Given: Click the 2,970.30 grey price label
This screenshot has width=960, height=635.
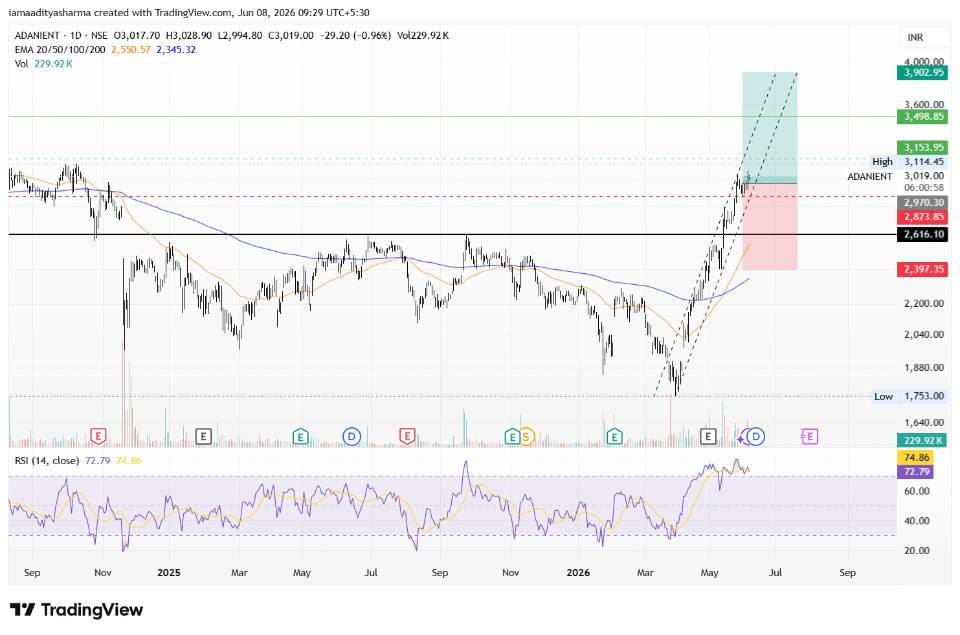Looking at the screenshot, I should (922, 203).
